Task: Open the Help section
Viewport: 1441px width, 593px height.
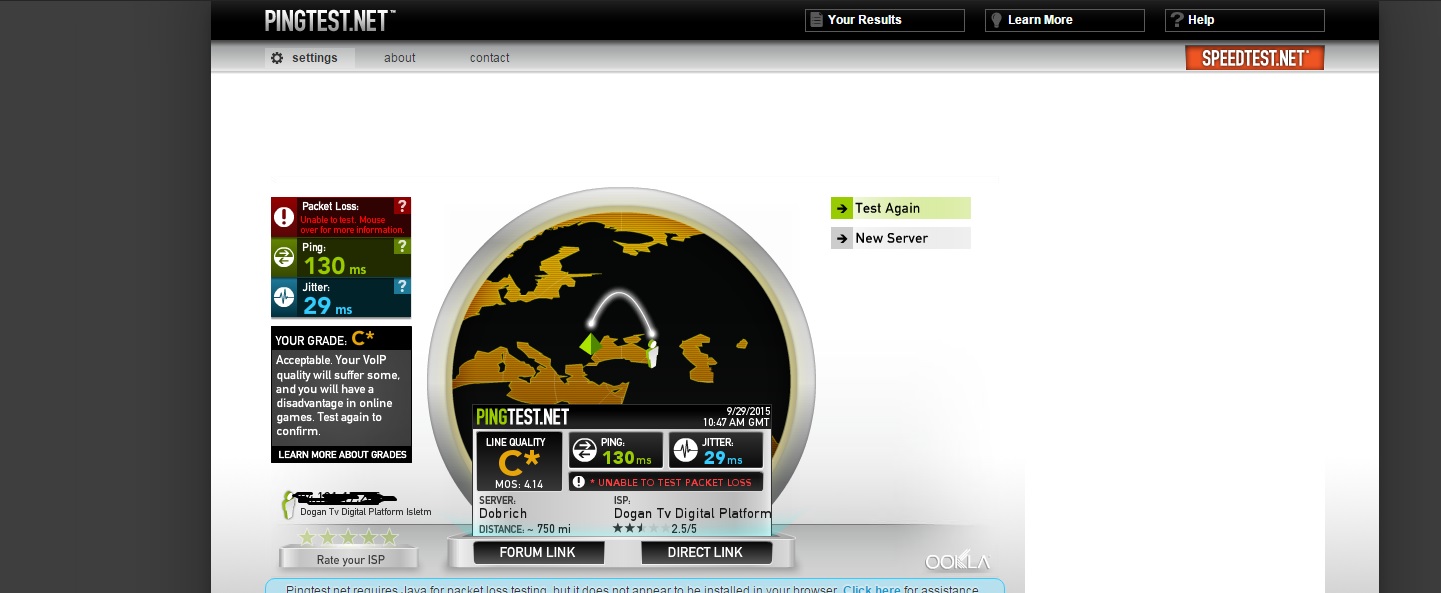Action: (x=1244, y=20)
